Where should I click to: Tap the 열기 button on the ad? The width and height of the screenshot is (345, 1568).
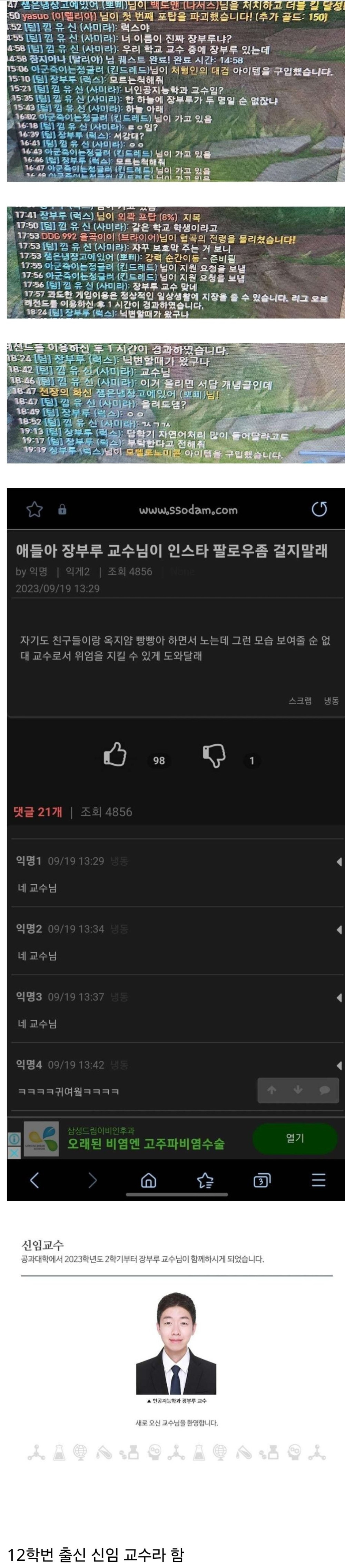pos(295,1138)
